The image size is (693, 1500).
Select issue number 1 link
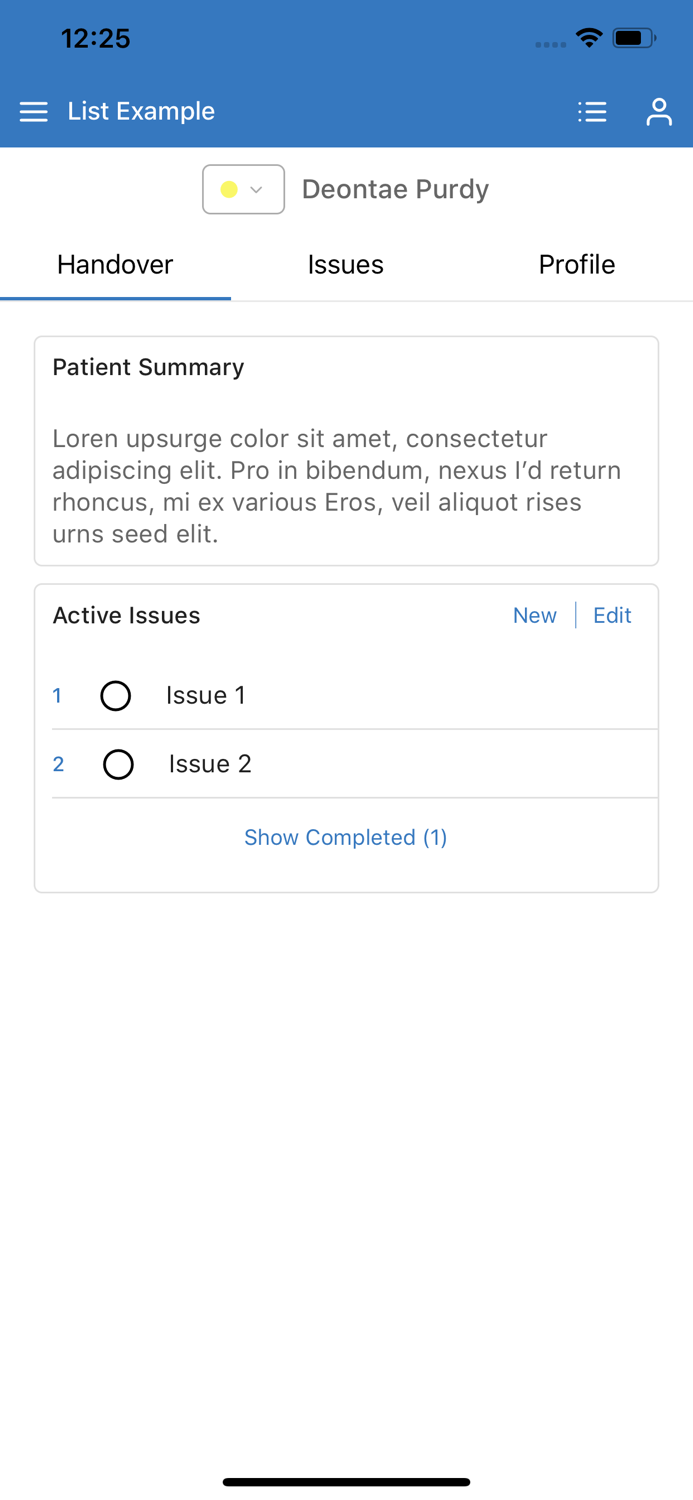coord(57,696)
